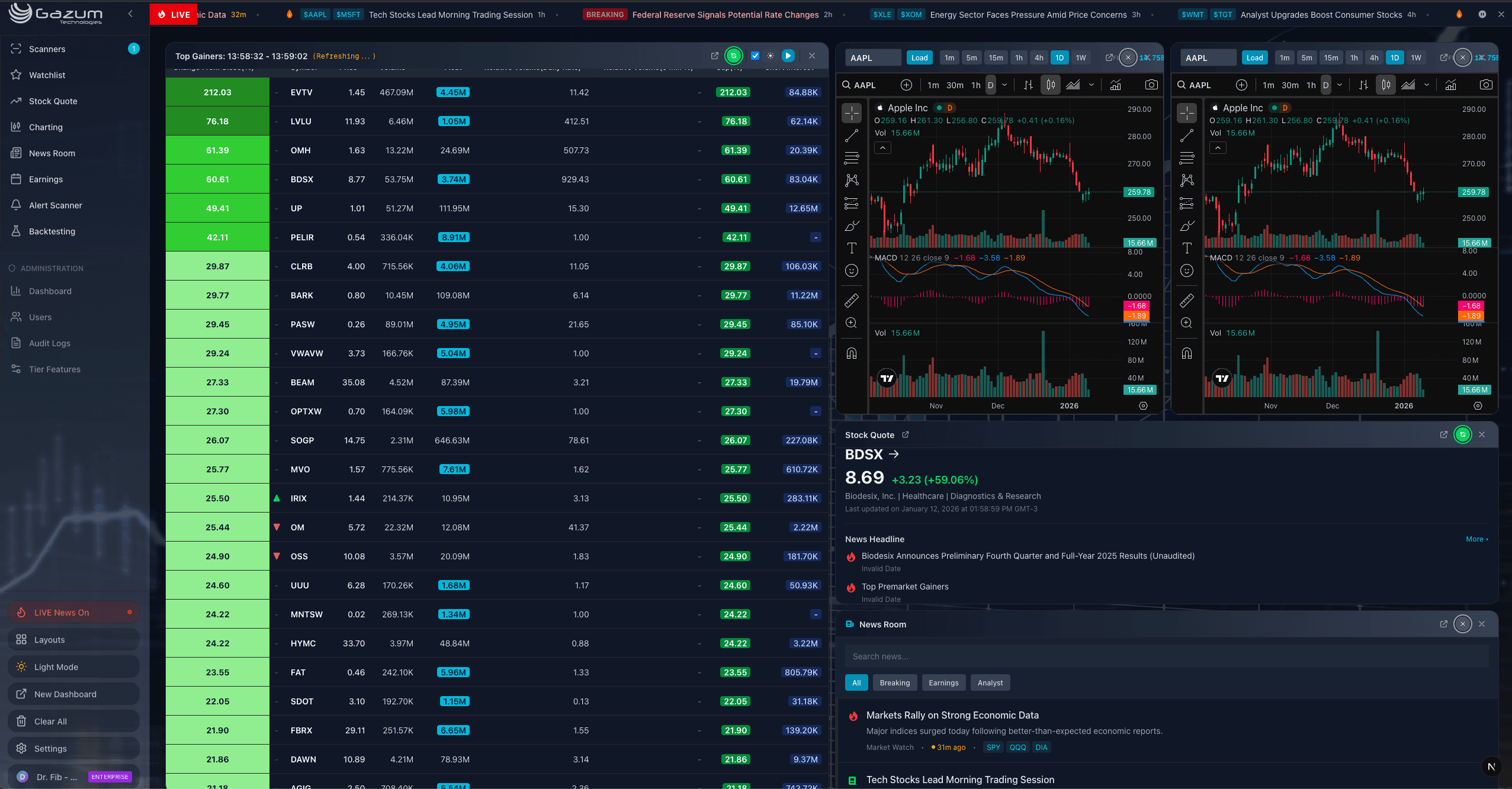Choose the XABCD pattern tool in left chart
Image resolution: width=1512 pixels, height=789 pixels.
(851, 181)
